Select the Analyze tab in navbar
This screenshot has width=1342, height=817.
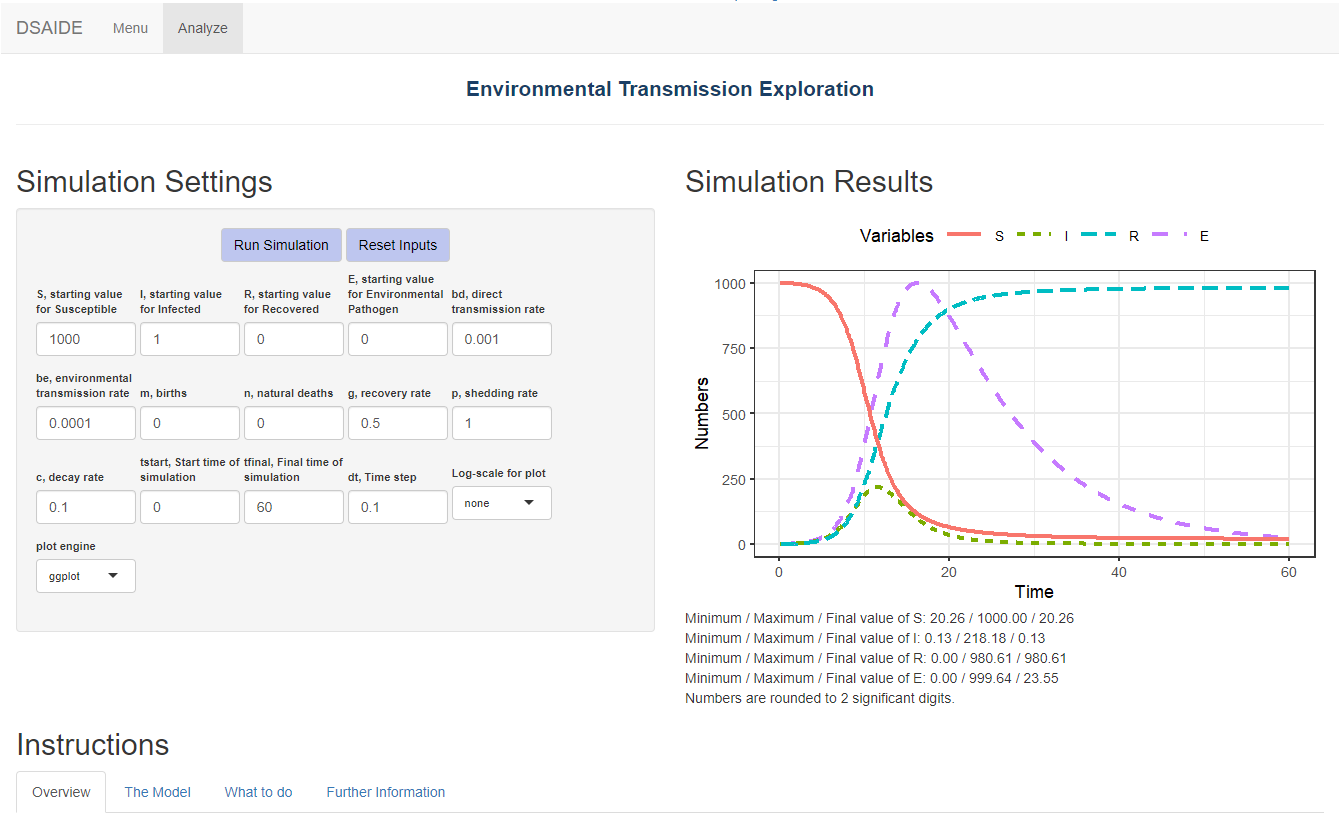point(203,28)
